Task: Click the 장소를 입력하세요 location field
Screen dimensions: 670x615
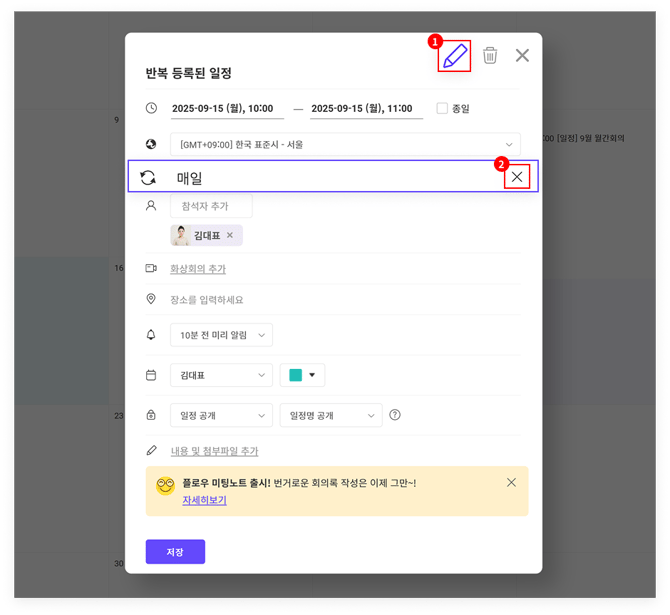Action: (x=300, y=300)
